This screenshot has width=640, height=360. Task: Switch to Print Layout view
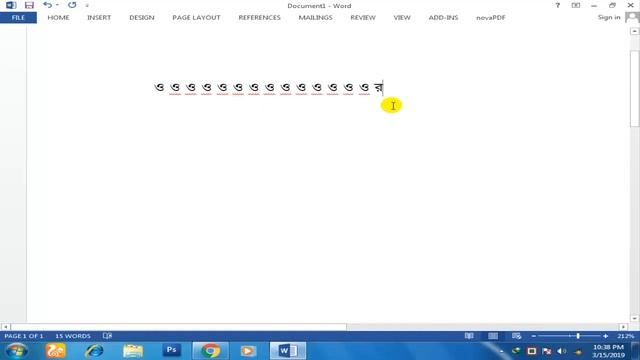(493, 336)
